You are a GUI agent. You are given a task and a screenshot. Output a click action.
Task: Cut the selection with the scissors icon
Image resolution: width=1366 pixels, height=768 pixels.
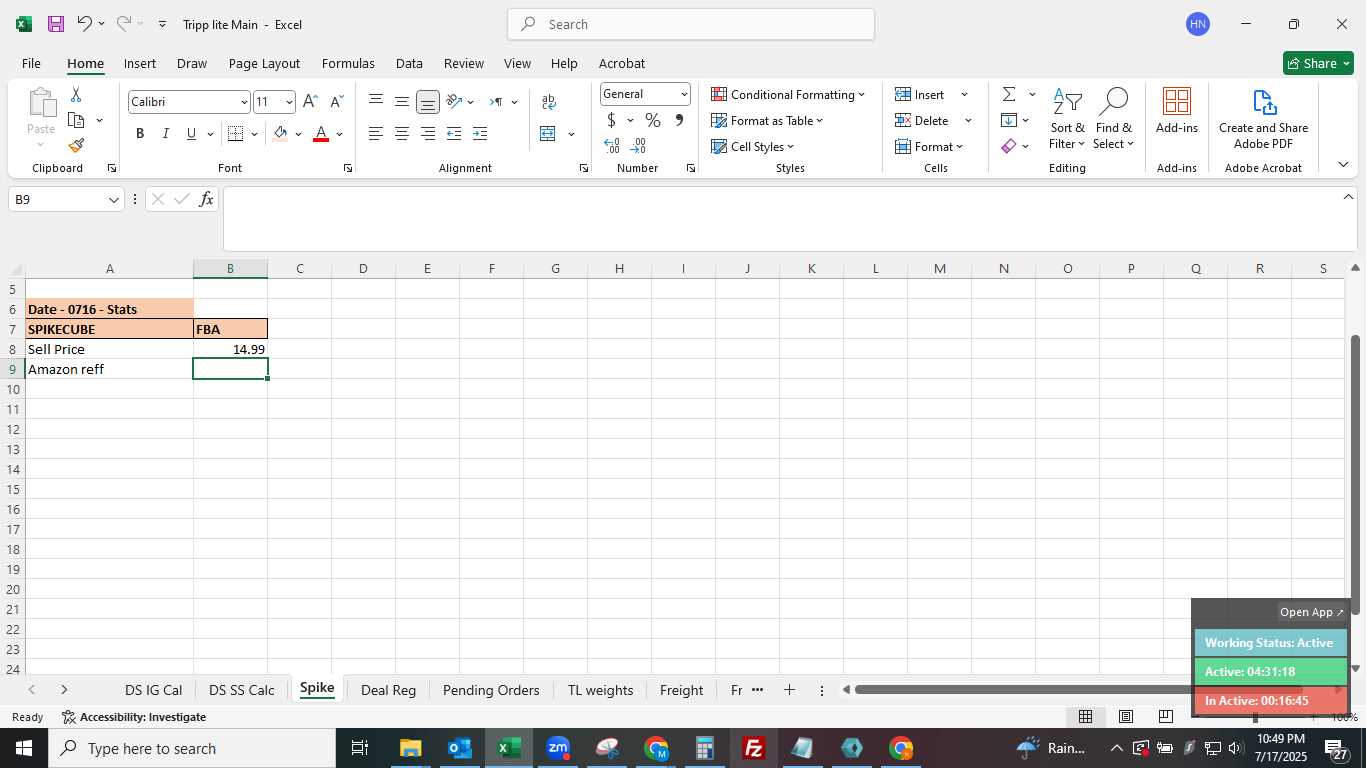pyautogui.click(x=76, y=95)
